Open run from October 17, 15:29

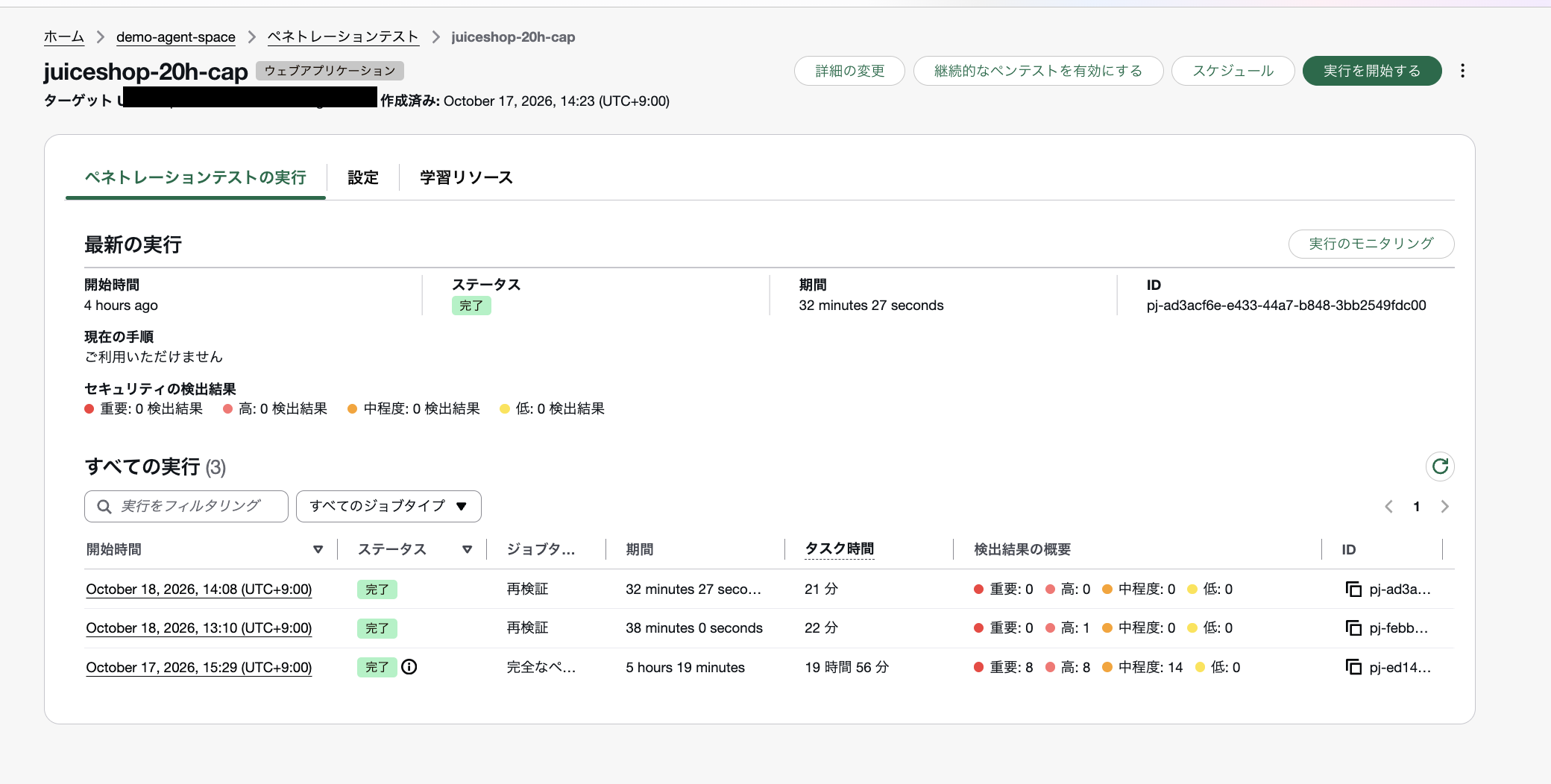[x=199, y=668]
